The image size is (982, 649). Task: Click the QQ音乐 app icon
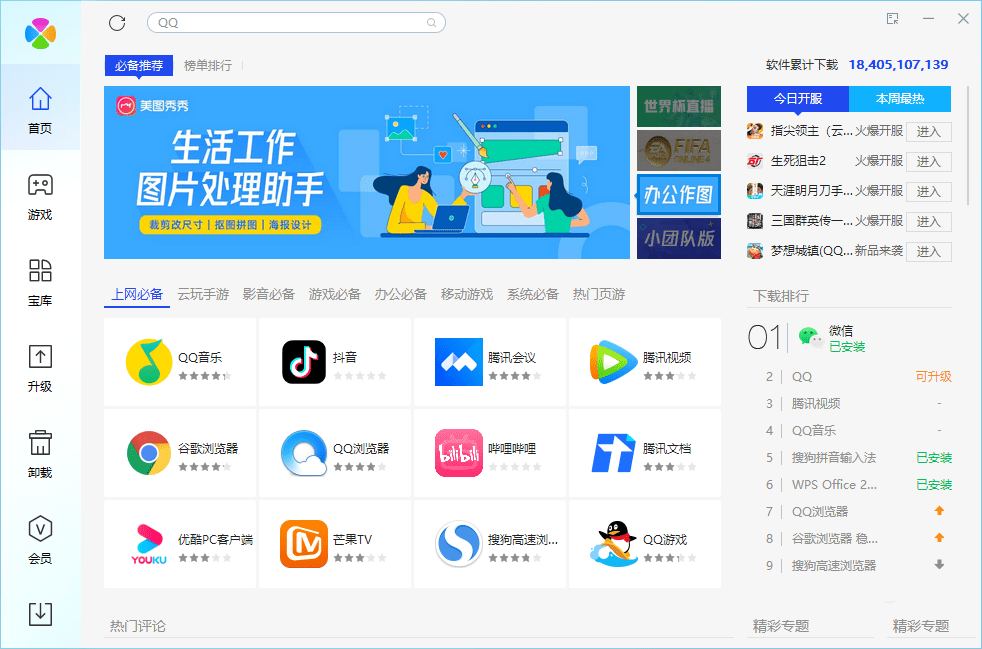click(x=149, y=362)
